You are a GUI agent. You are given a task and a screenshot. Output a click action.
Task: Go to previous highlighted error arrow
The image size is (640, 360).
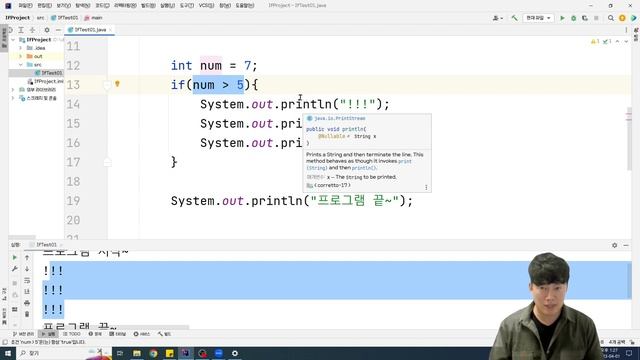(617, 42)
